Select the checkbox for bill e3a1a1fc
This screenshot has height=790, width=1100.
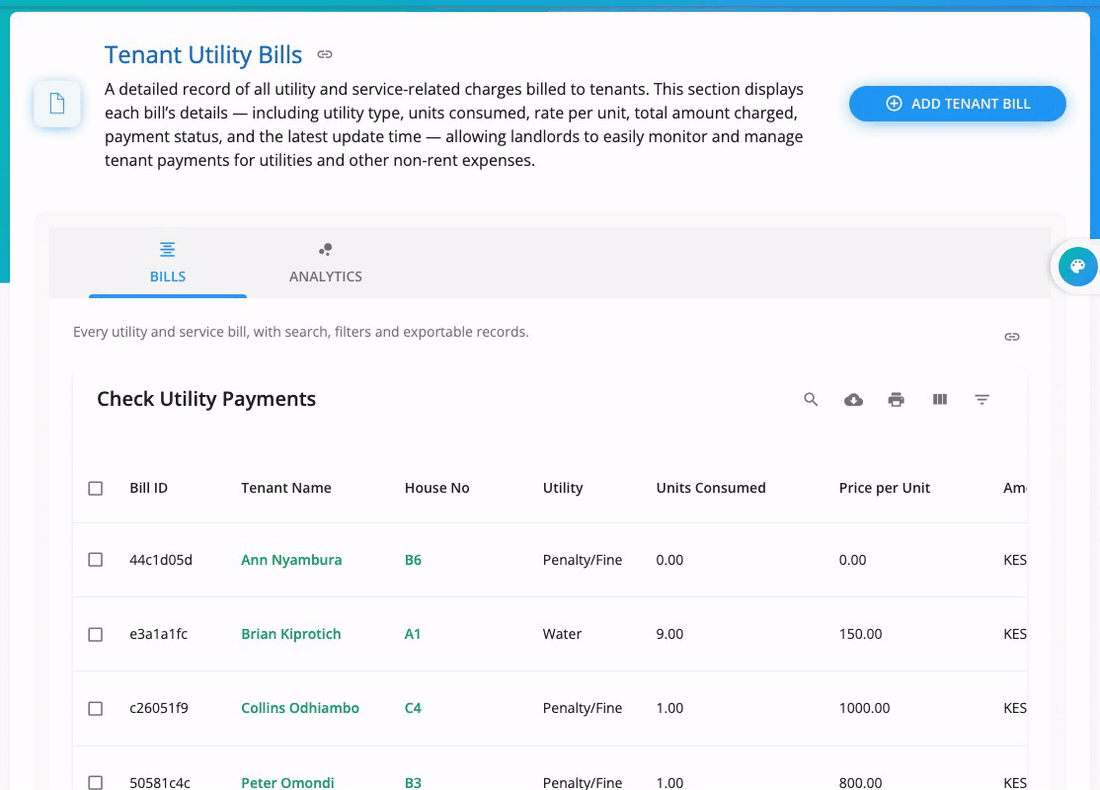pyautogui.click(x=95, y=634)
